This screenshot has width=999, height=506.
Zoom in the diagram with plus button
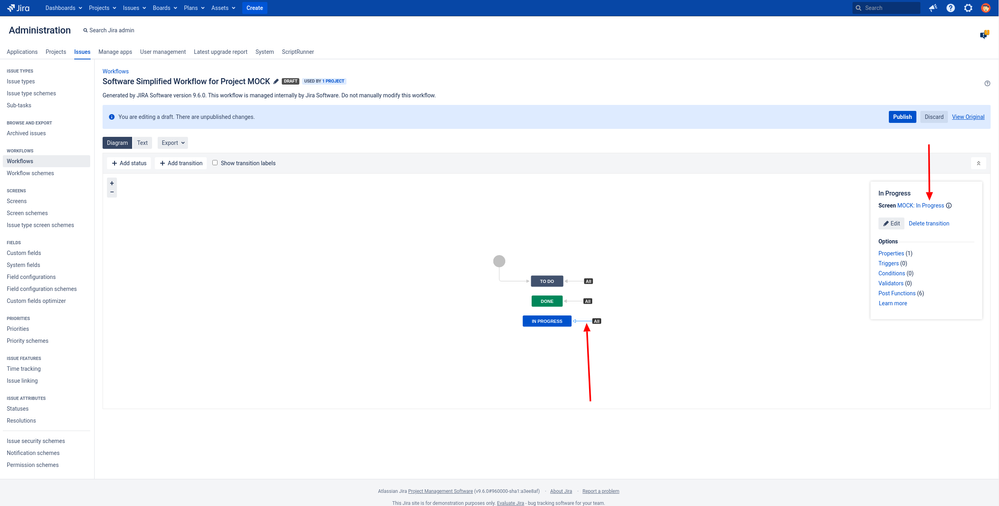coord(112,183)
